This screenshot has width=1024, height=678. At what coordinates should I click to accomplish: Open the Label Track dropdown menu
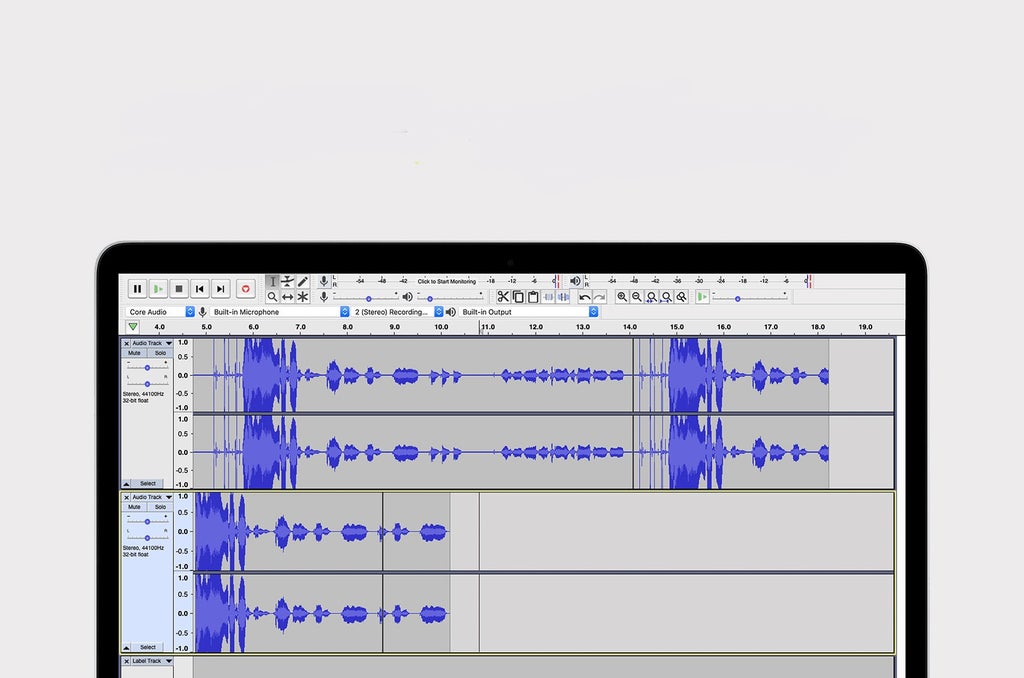click(153, 661)
